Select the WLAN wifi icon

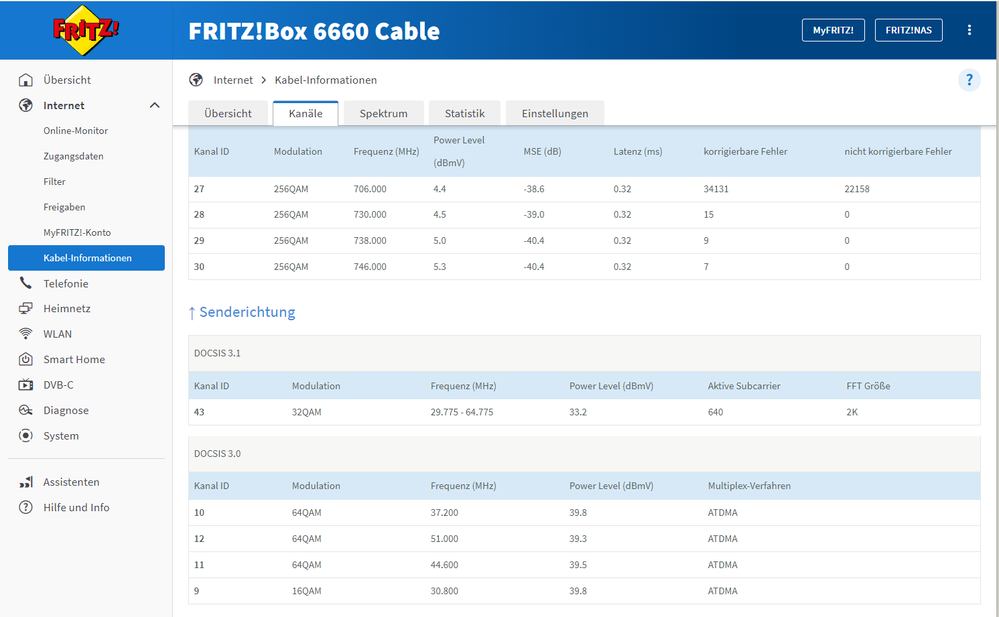[x=26, y=334]
